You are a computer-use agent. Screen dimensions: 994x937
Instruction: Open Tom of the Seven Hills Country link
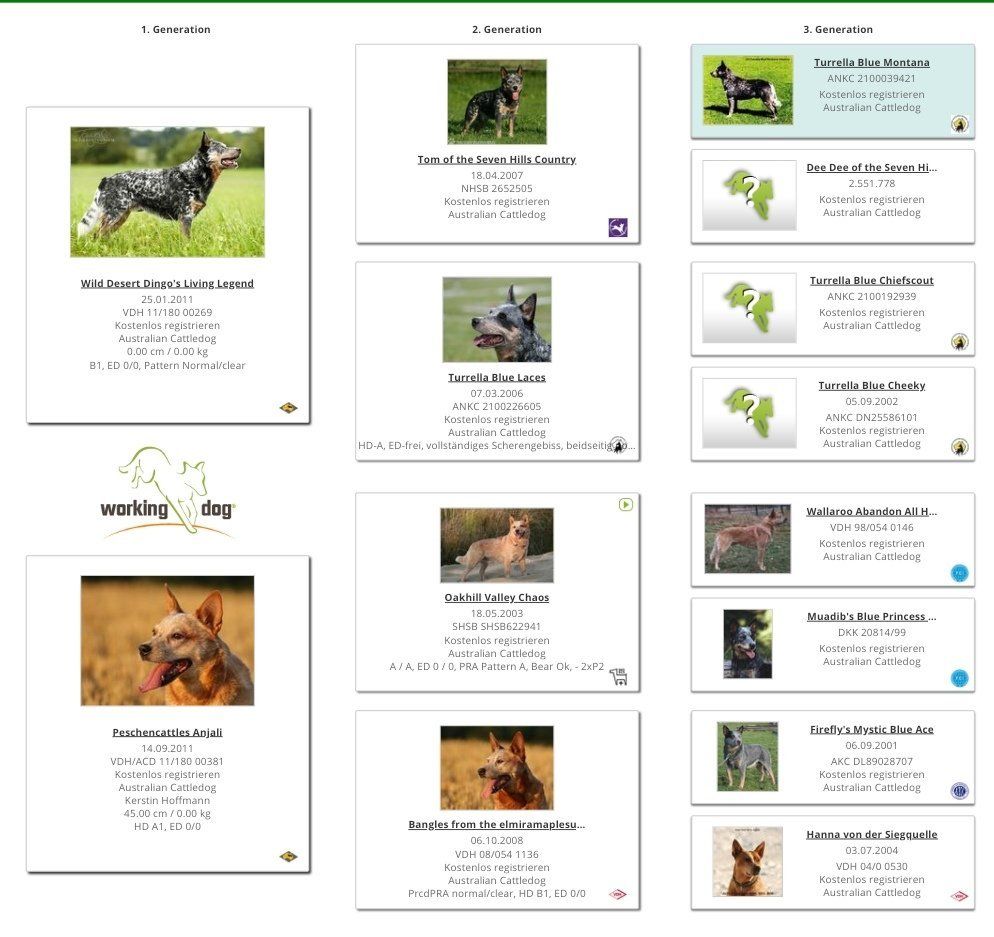[497, 160]
